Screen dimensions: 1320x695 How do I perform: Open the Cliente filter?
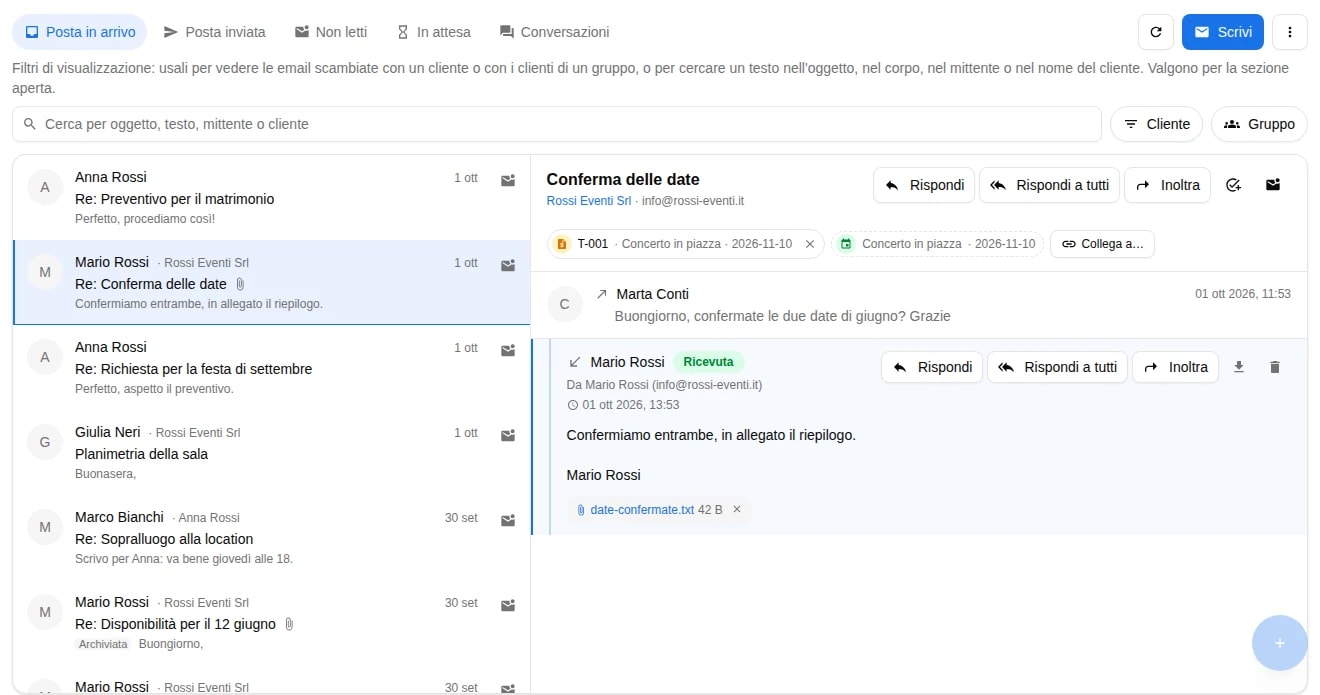point(1157,124)
